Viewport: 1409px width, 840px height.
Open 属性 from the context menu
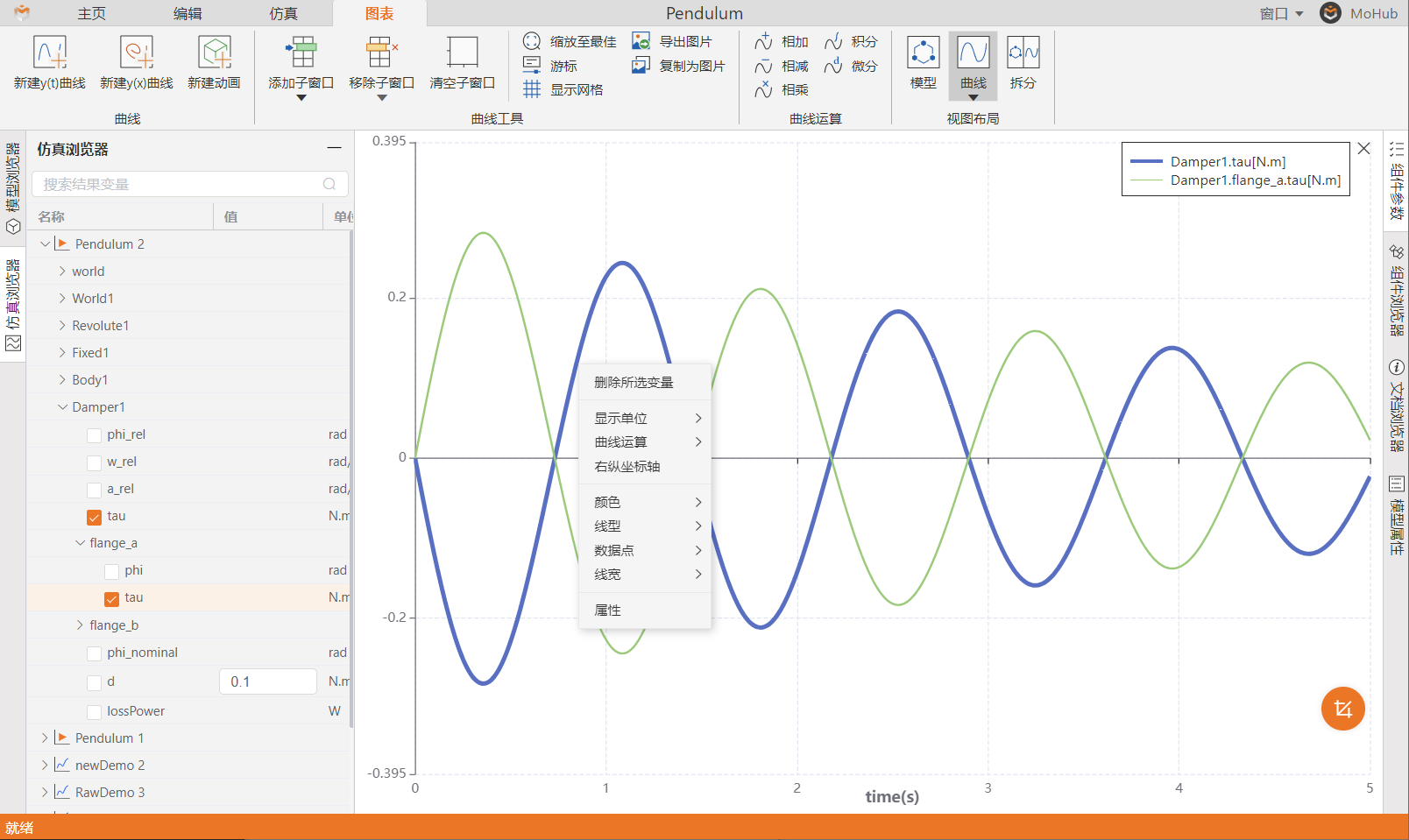(645, 610)
